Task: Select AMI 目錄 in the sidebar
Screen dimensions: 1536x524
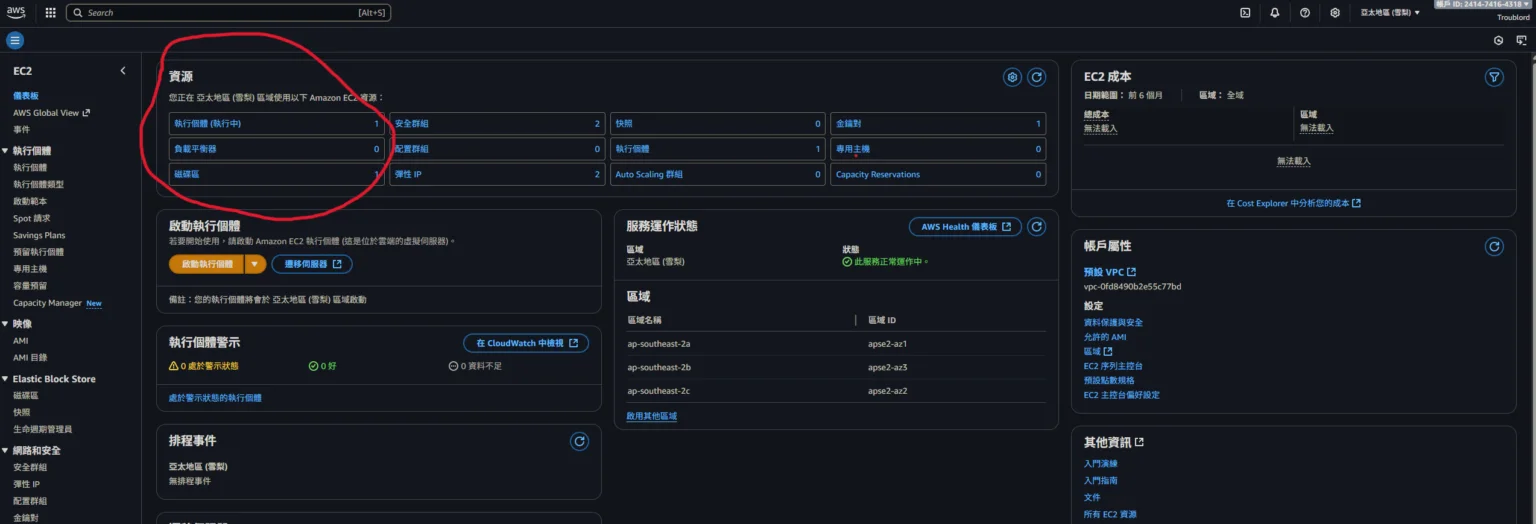Action: click(x=29, y=358)
